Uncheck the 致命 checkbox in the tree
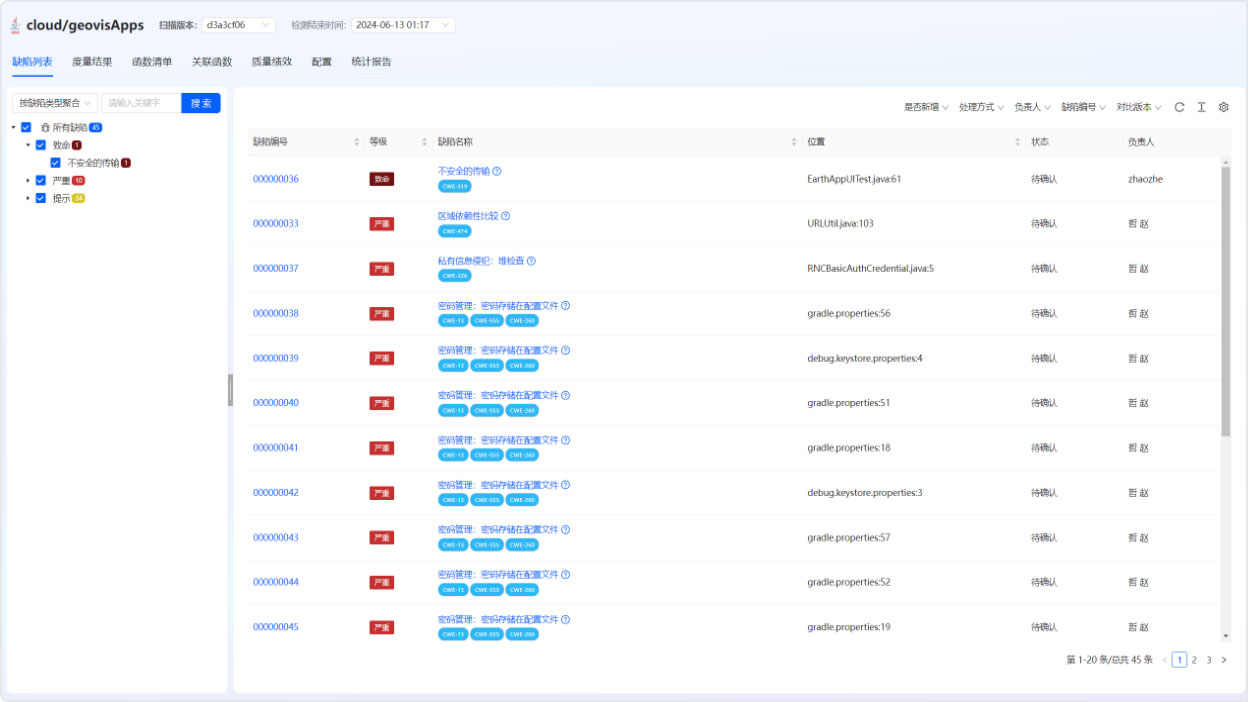Viewport: 1248px width, 702px height. [x=40, y=145]
